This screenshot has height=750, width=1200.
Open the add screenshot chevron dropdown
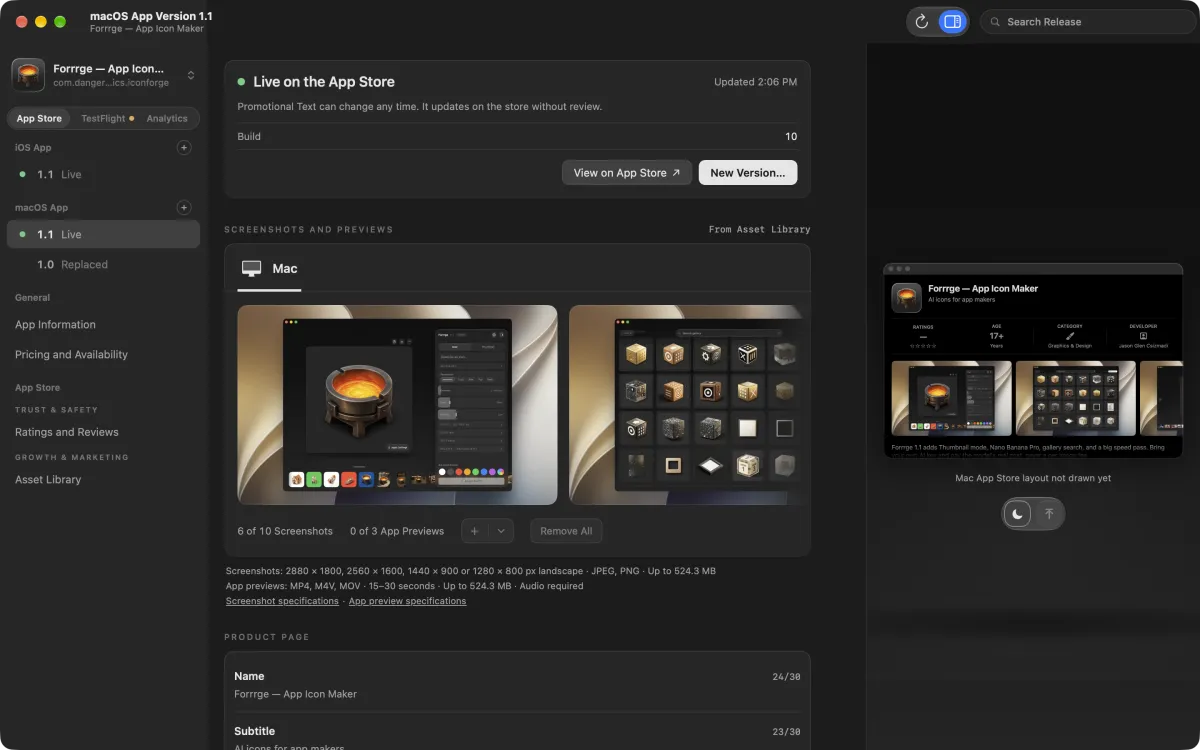pyautogui.click(x=501, y=531)
